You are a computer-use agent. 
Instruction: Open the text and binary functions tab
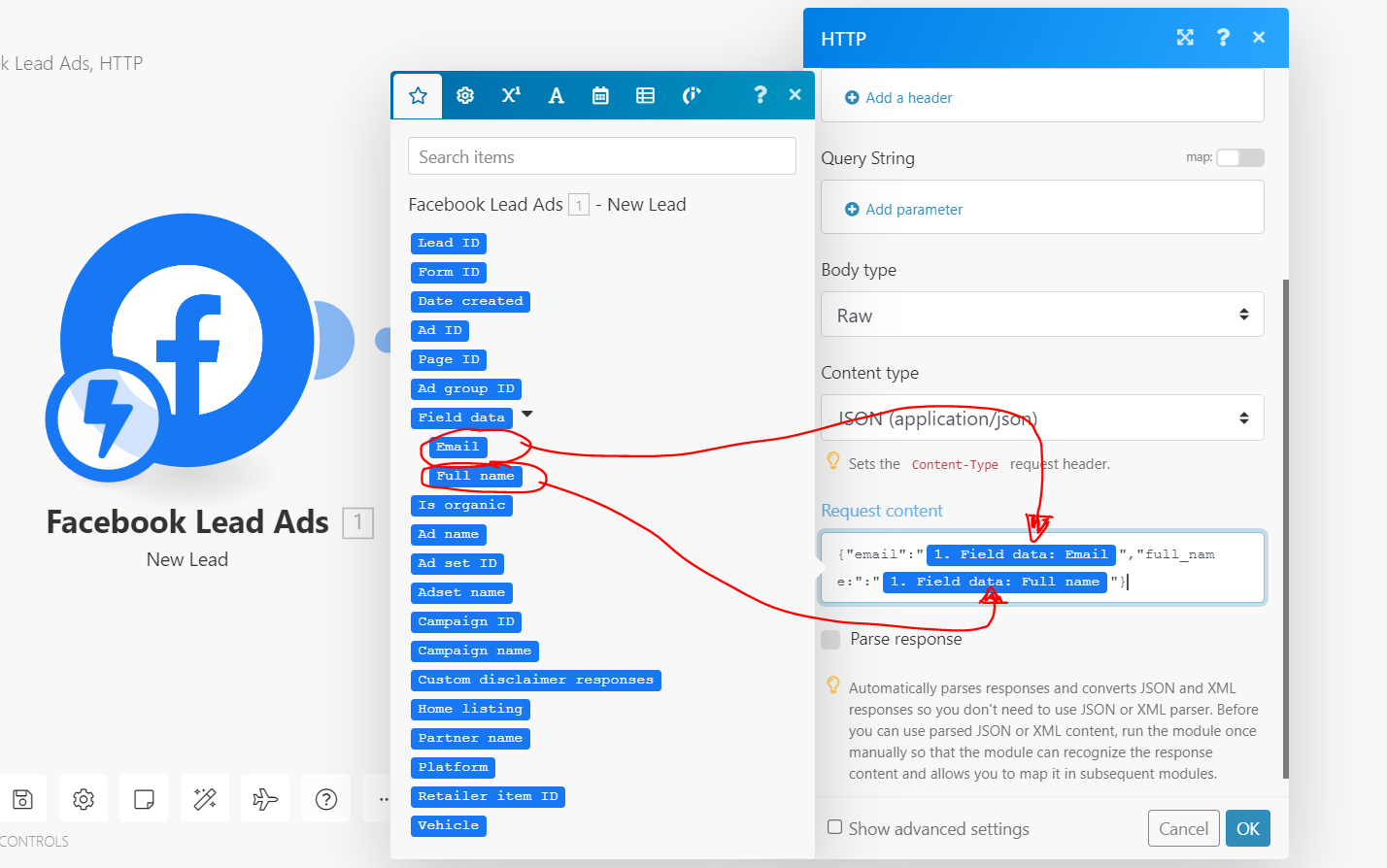556,95
